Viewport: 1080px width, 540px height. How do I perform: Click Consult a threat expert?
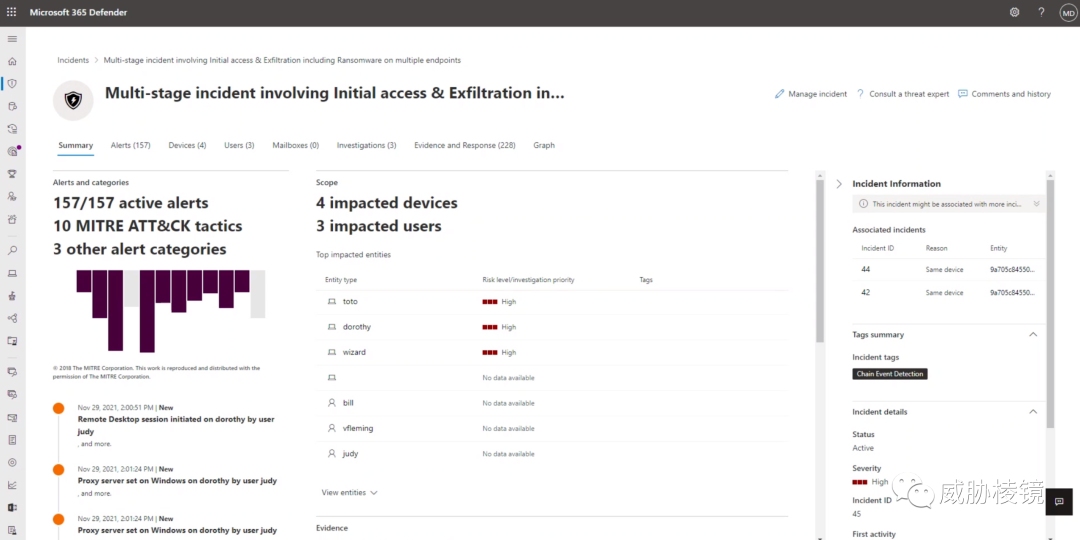click(902, 94)
